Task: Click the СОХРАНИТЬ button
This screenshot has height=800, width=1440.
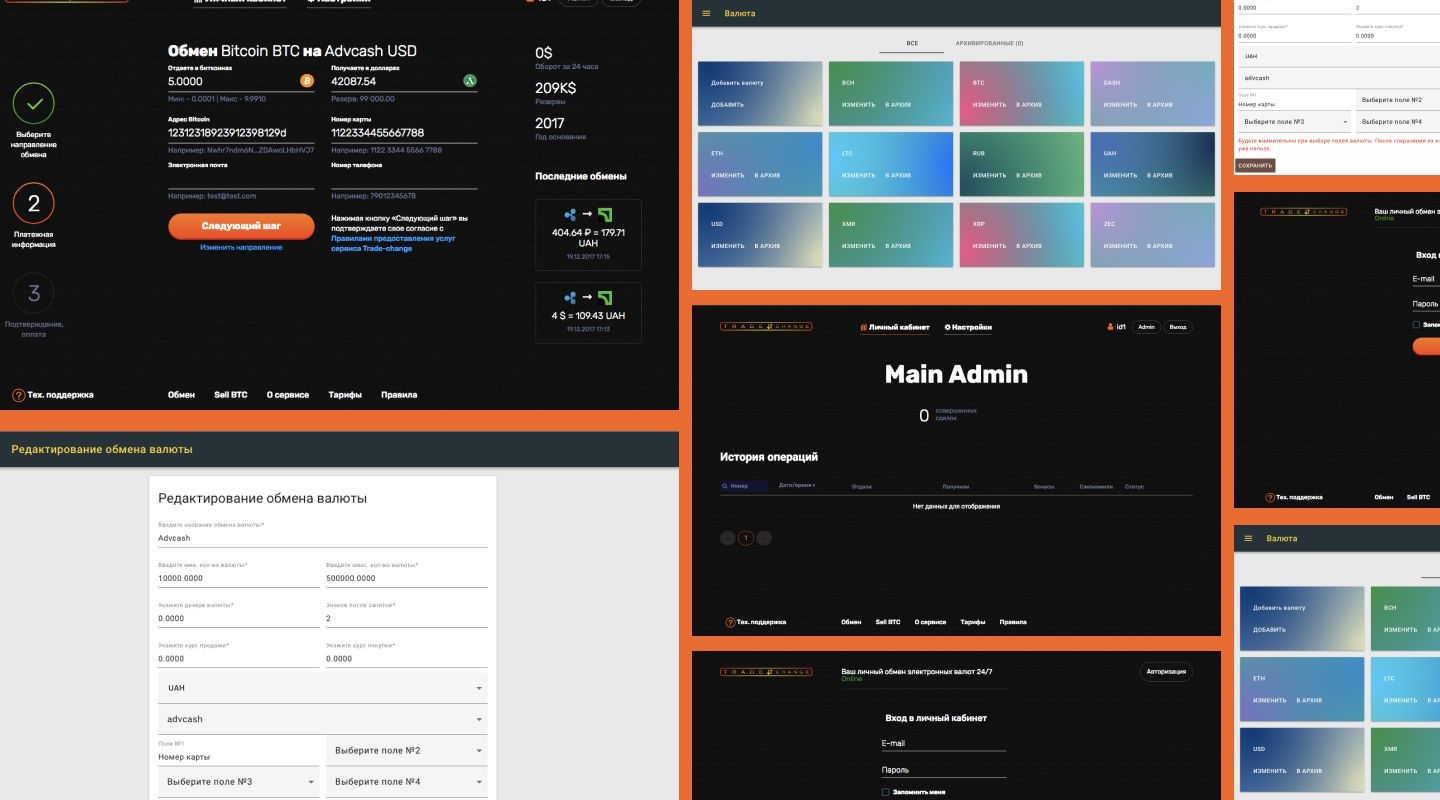Action: pyautogui.click(x=1255, y=165)
